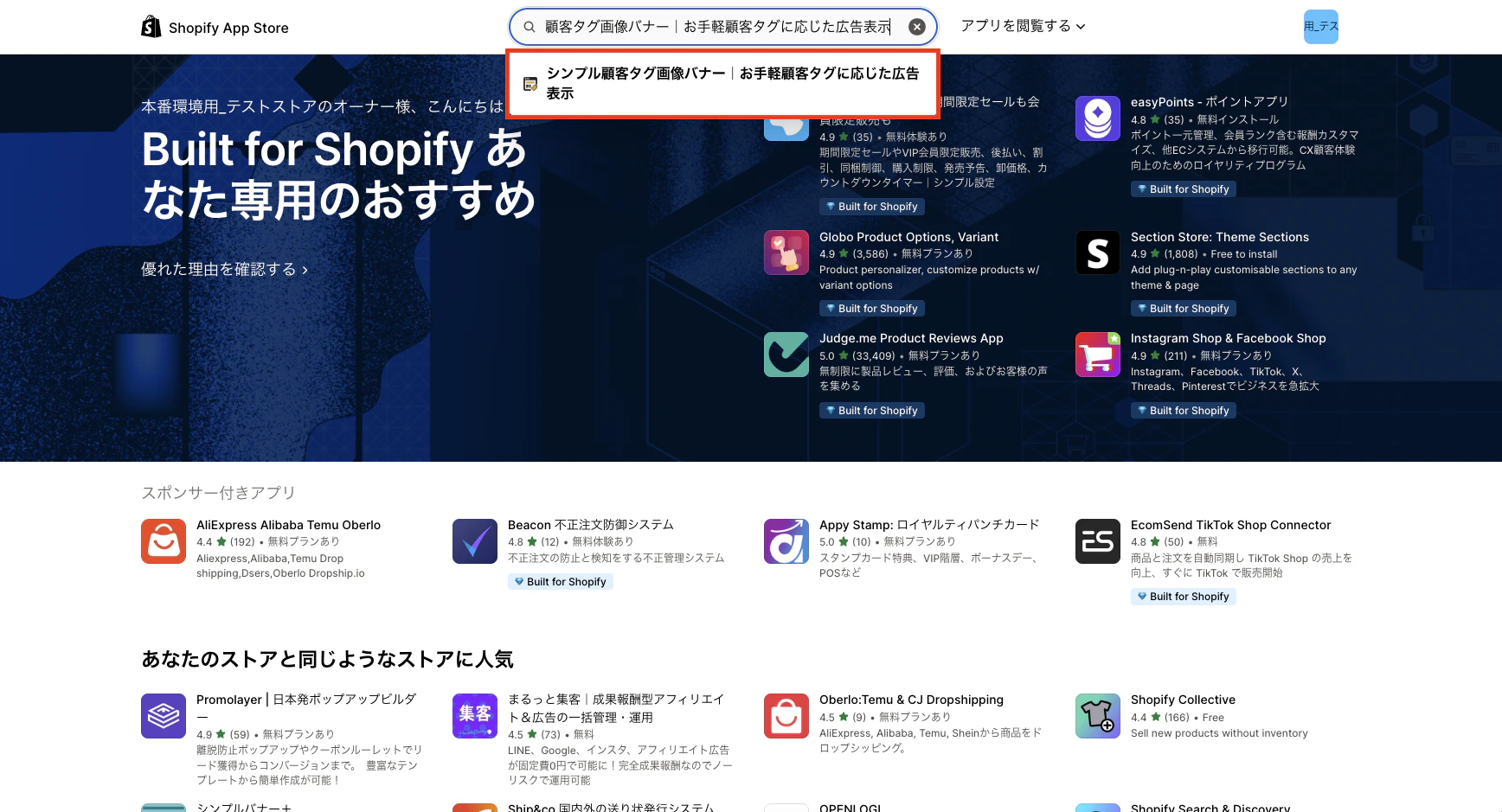Click the Section Store theme sections icon

click(1097, 253)
